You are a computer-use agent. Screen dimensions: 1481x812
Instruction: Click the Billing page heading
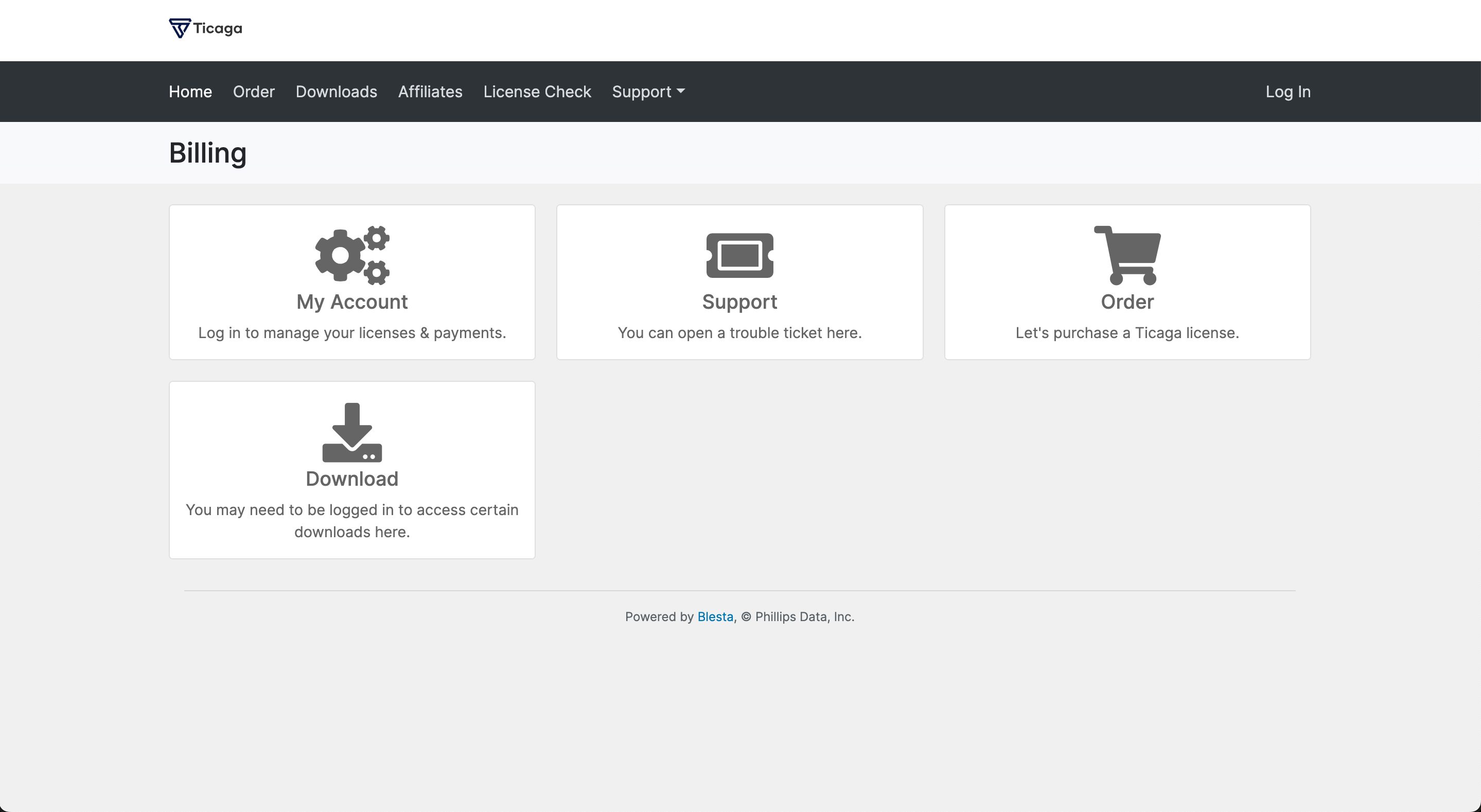(x=207, y=153)
